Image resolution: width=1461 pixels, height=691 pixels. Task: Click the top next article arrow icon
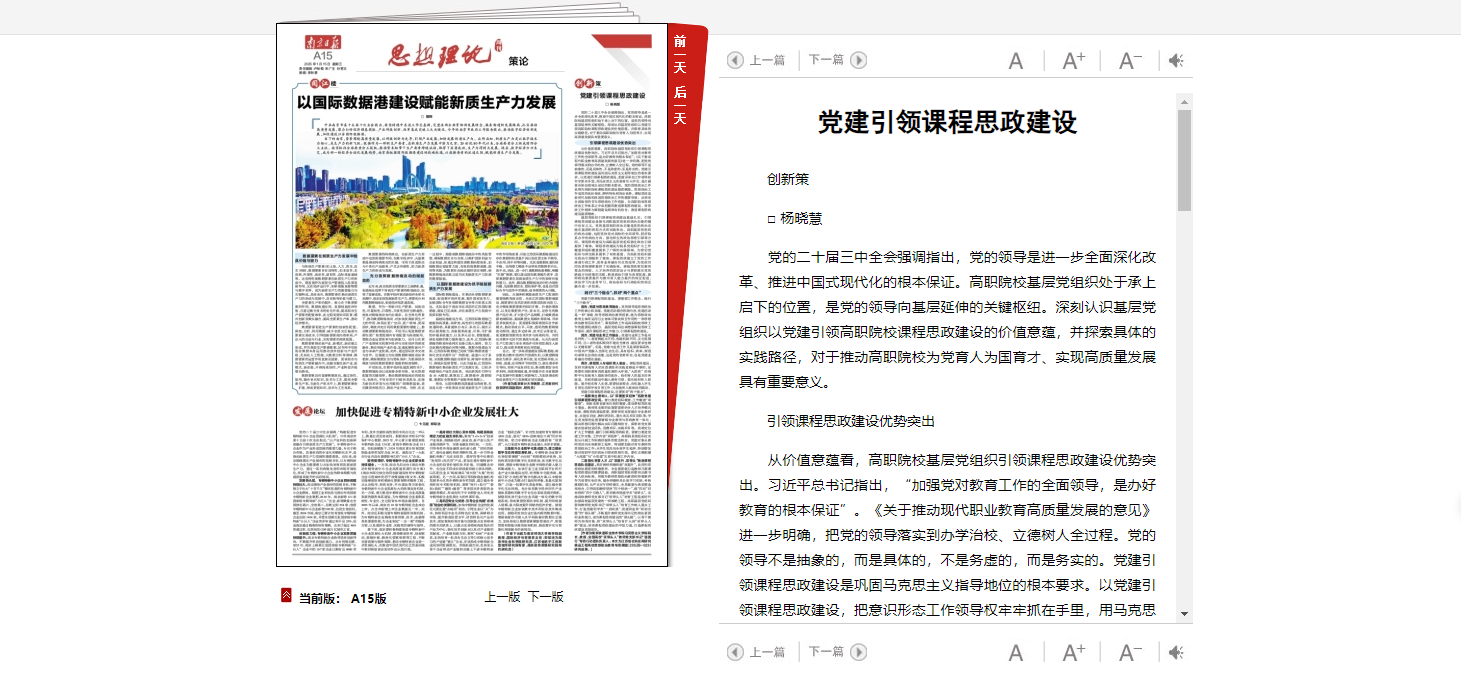(x=858, y=60)
